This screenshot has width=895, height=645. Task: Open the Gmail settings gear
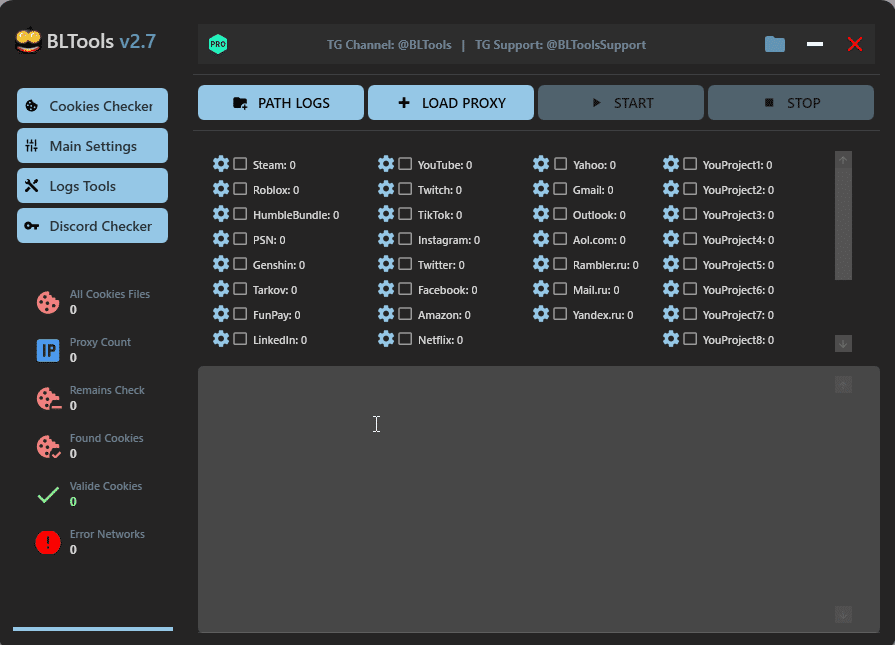tap(541, 189)
